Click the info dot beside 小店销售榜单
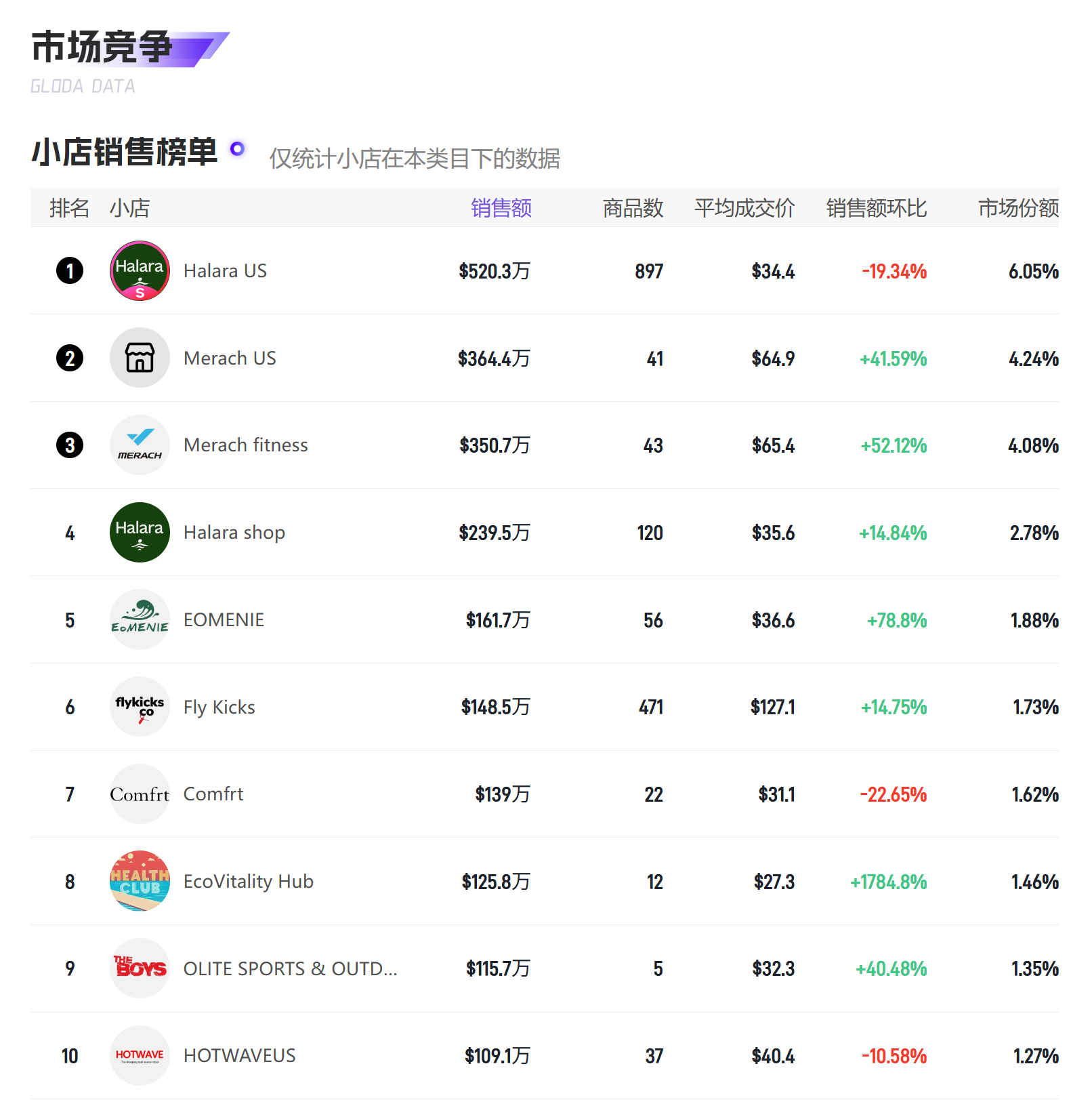1092x1106 pixels. click(237, 148)
